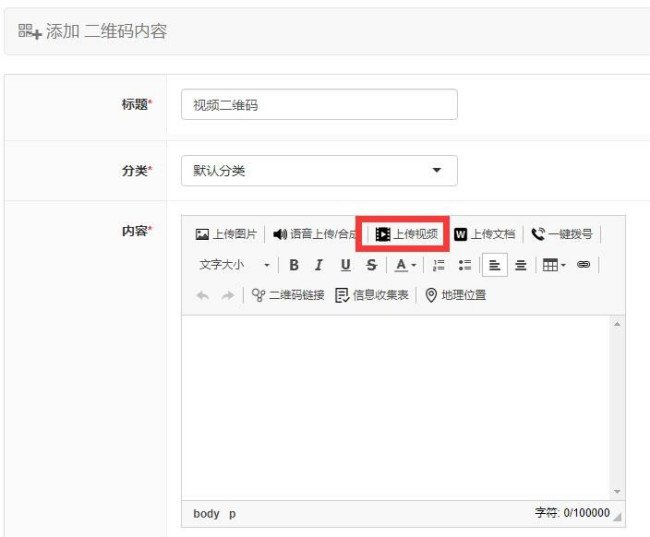The height and width of the screenshot is (537, 650).
Task: Open the category dropdown (默认分类)
Action: [x=319, y=170]
